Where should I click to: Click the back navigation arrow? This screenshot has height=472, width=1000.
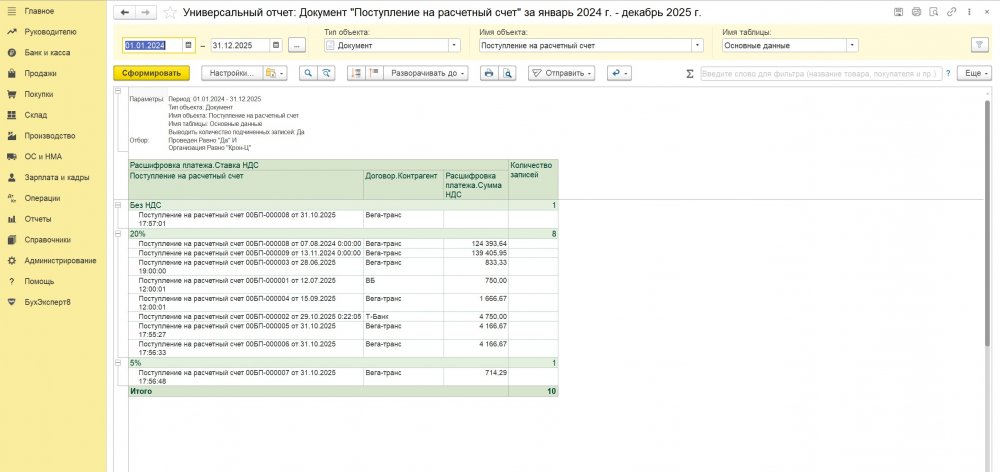coord(125,12)
